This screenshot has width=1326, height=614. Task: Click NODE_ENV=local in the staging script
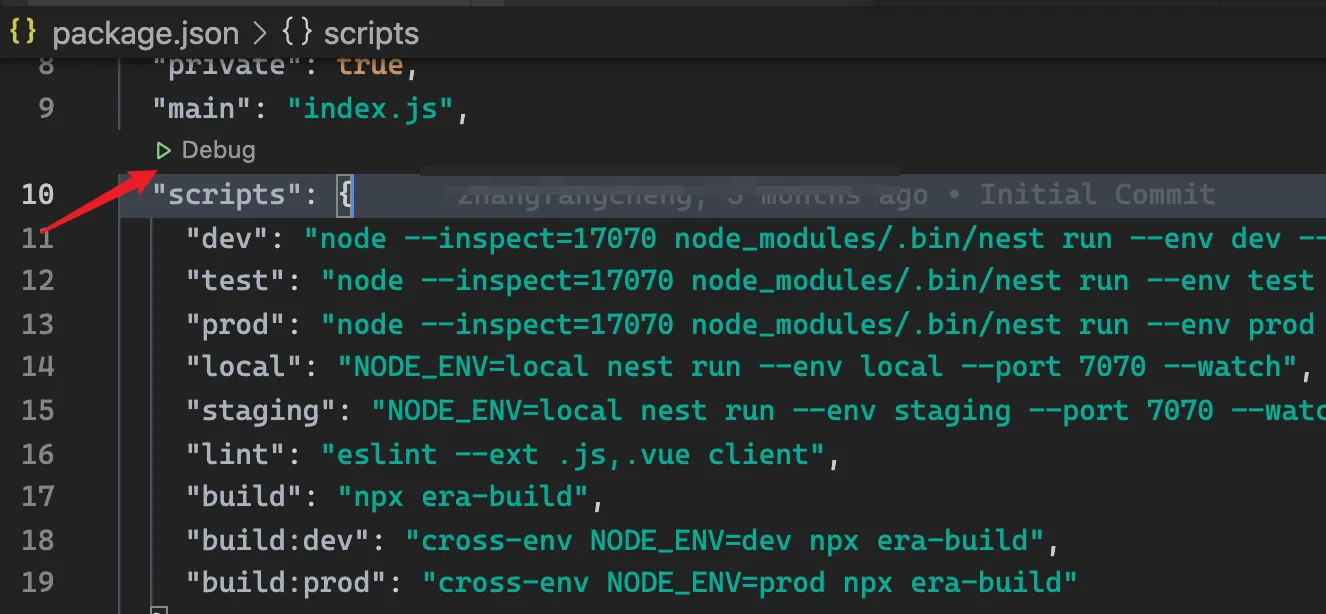point(512,410)
